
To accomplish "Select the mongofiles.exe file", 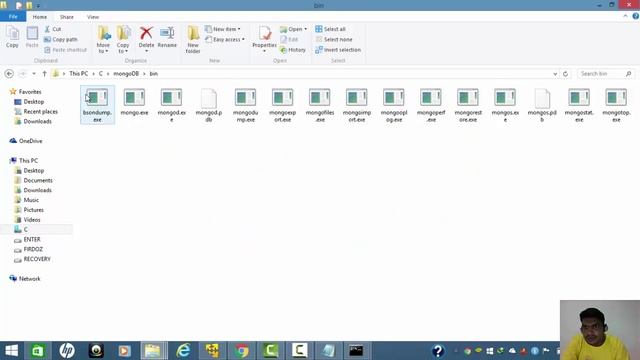I will [x=320, y=105].
